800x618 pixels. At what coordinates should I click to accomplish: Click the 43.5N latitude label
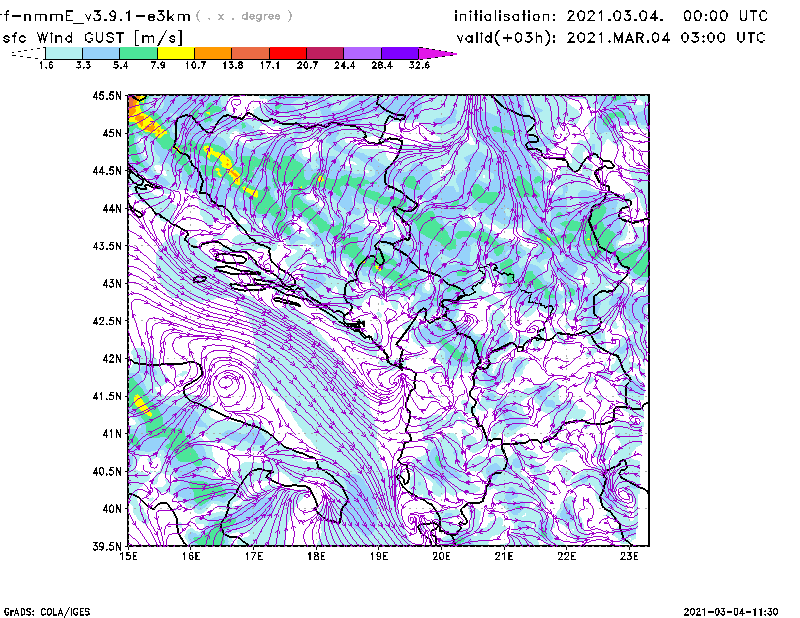tap(107, 246)
